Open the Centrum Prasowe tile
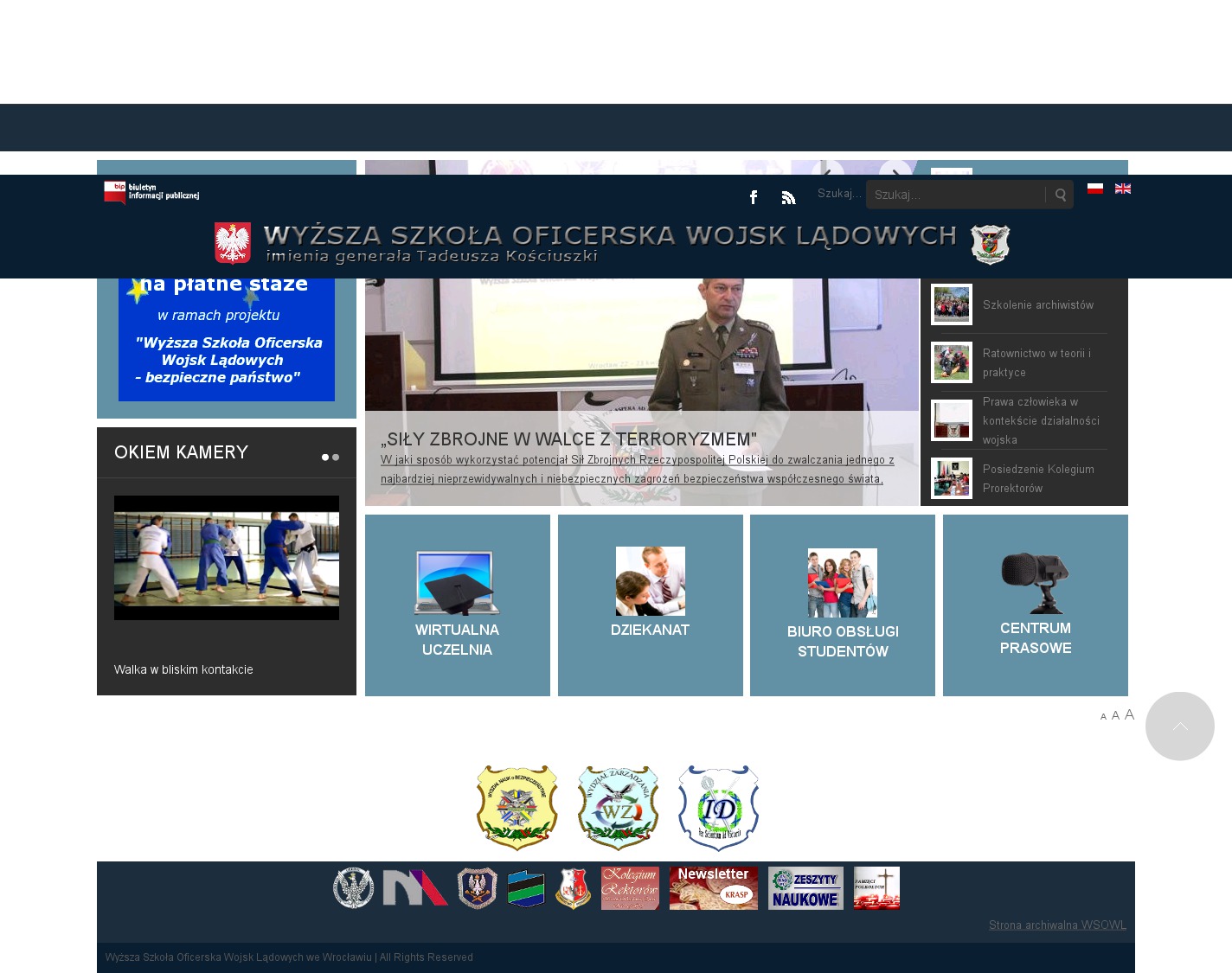The image size is (1232, 973). pyautogui.click(x=1035, y=605)
